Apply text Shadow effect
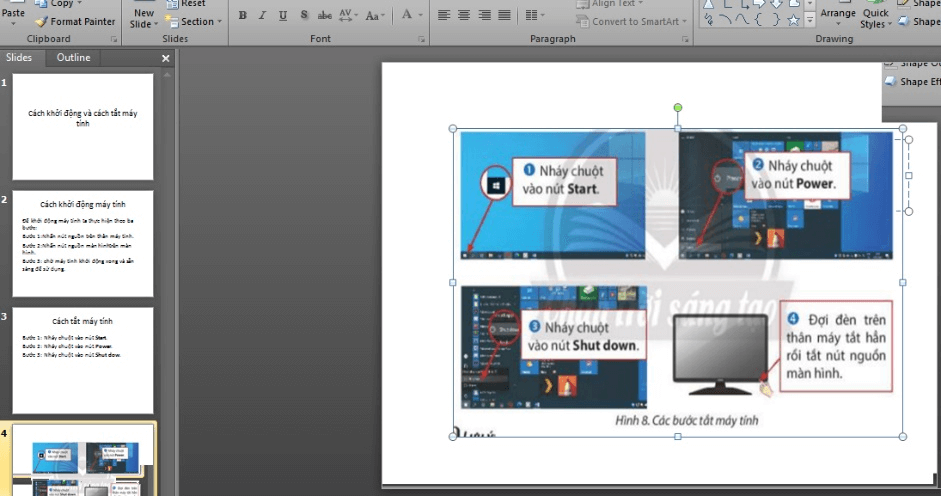This screenshot has height=496, width=941. [x=304, y=16]
